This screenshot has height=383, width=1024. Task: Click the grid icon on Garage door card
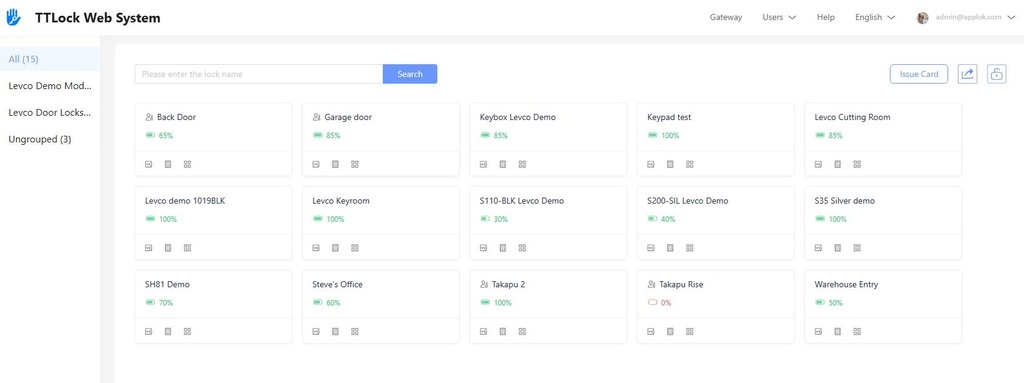coord(355,164)
